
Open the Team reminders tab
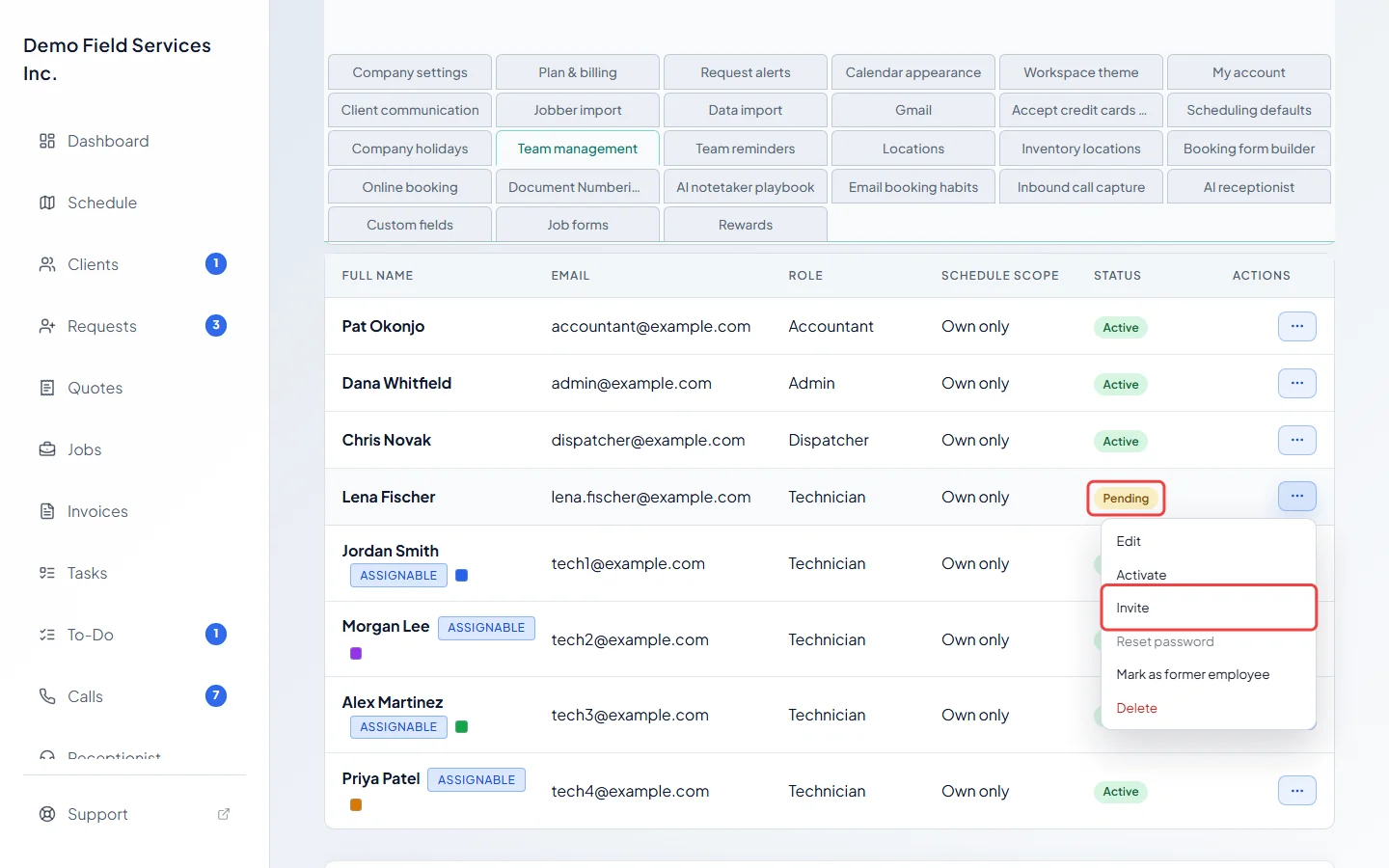click(746, 149)
